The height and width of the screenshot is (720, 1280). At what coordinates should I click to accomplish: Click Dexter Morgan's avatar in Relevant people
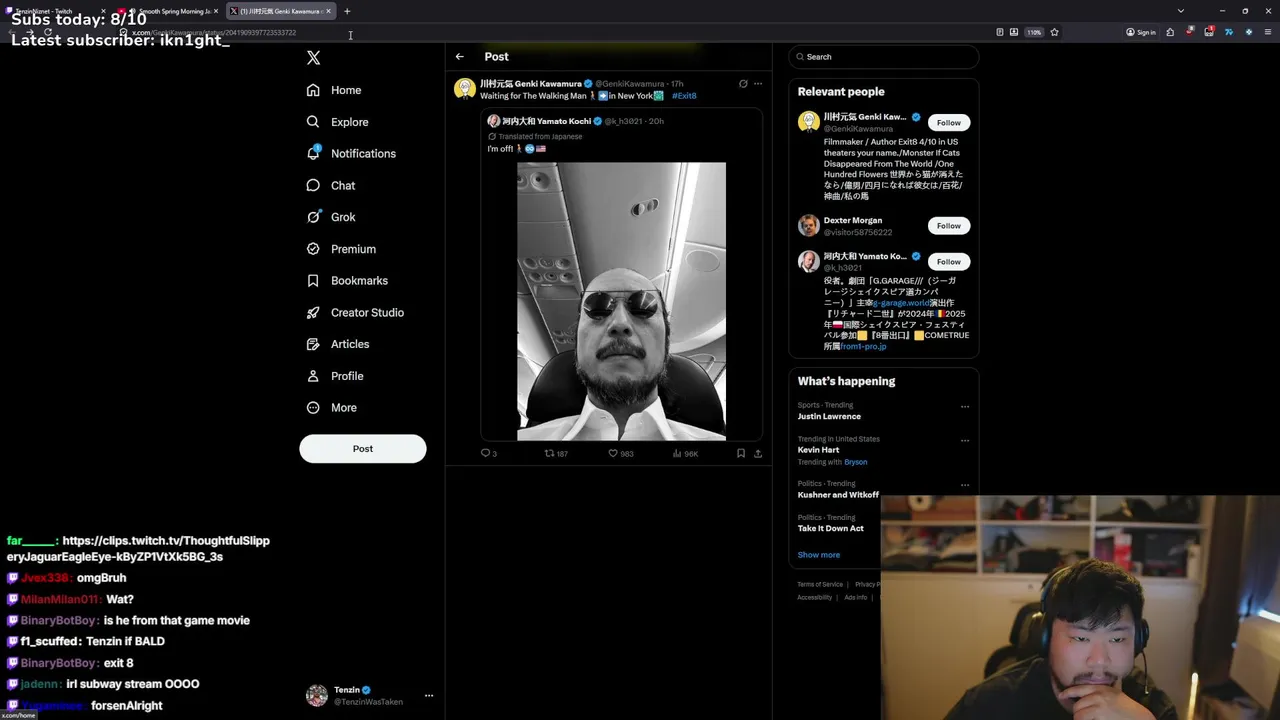tap(809, 226)
